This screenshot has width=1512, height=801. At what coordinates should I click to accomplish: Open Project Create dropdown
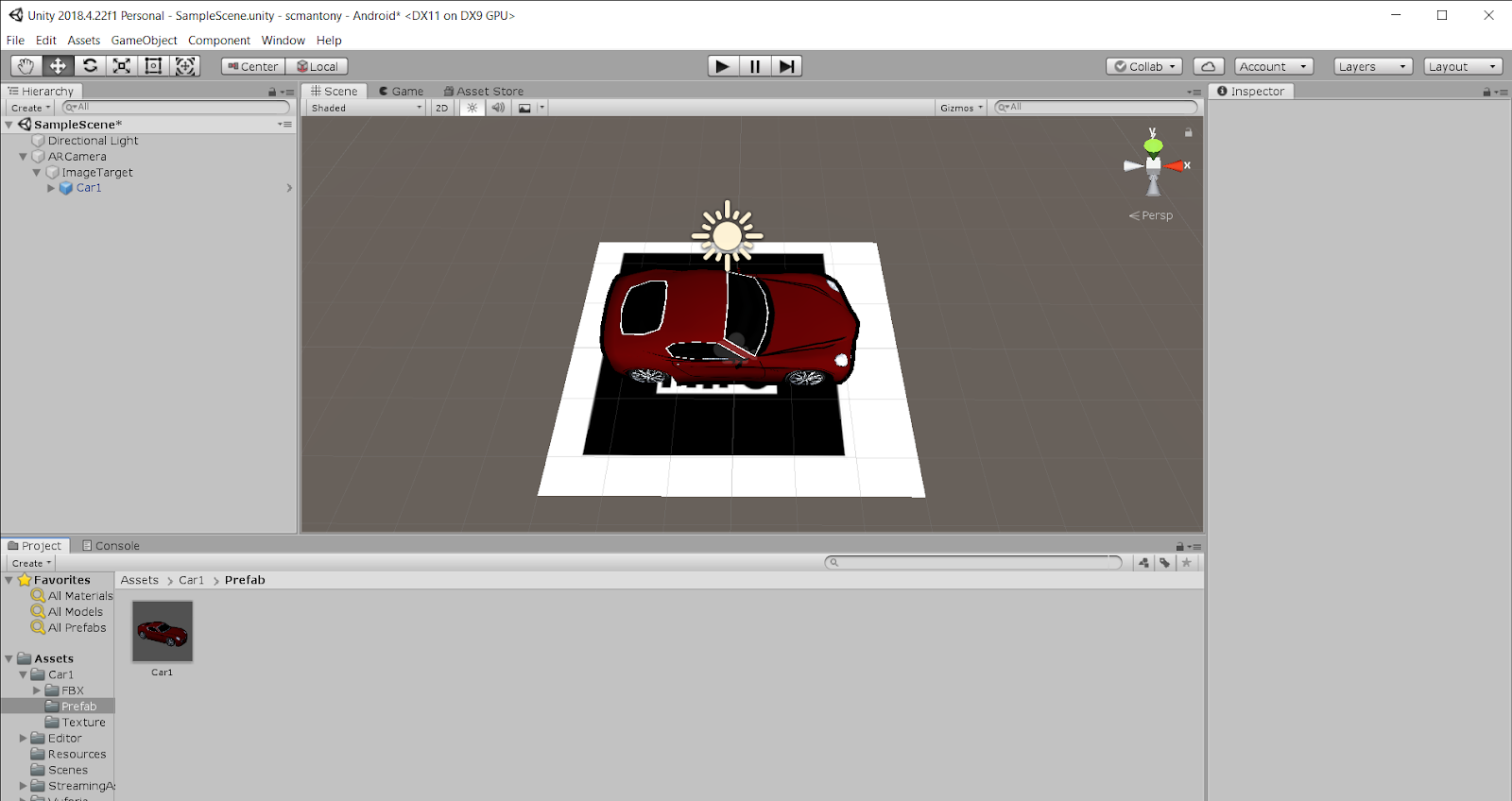point(31,563)
